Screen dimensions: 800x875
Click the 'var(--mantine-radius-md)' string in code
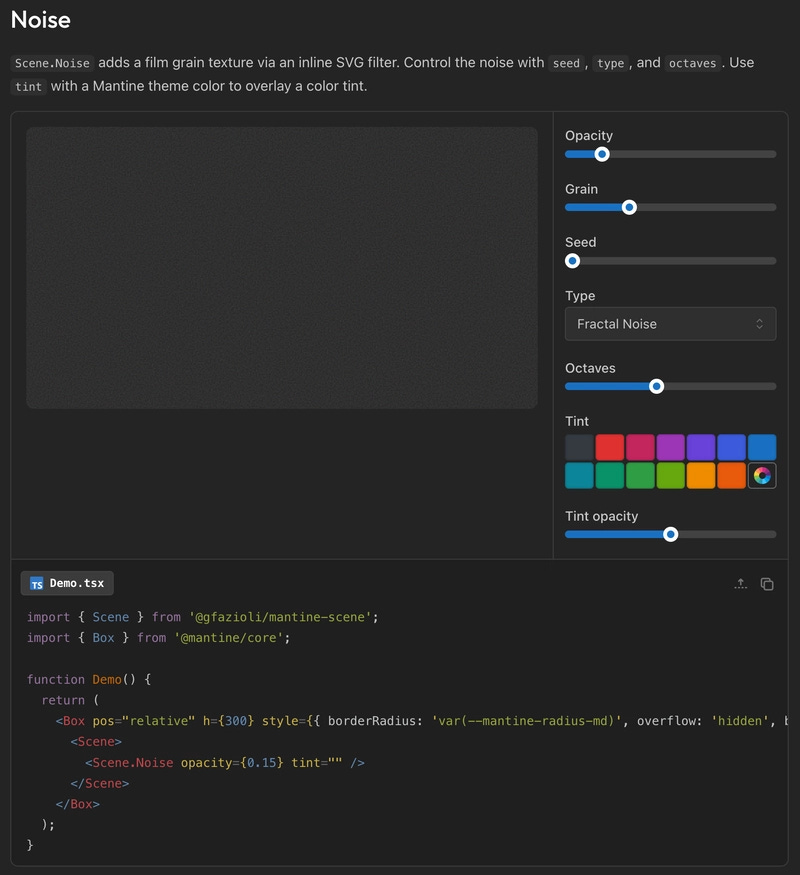pos(527,721)
